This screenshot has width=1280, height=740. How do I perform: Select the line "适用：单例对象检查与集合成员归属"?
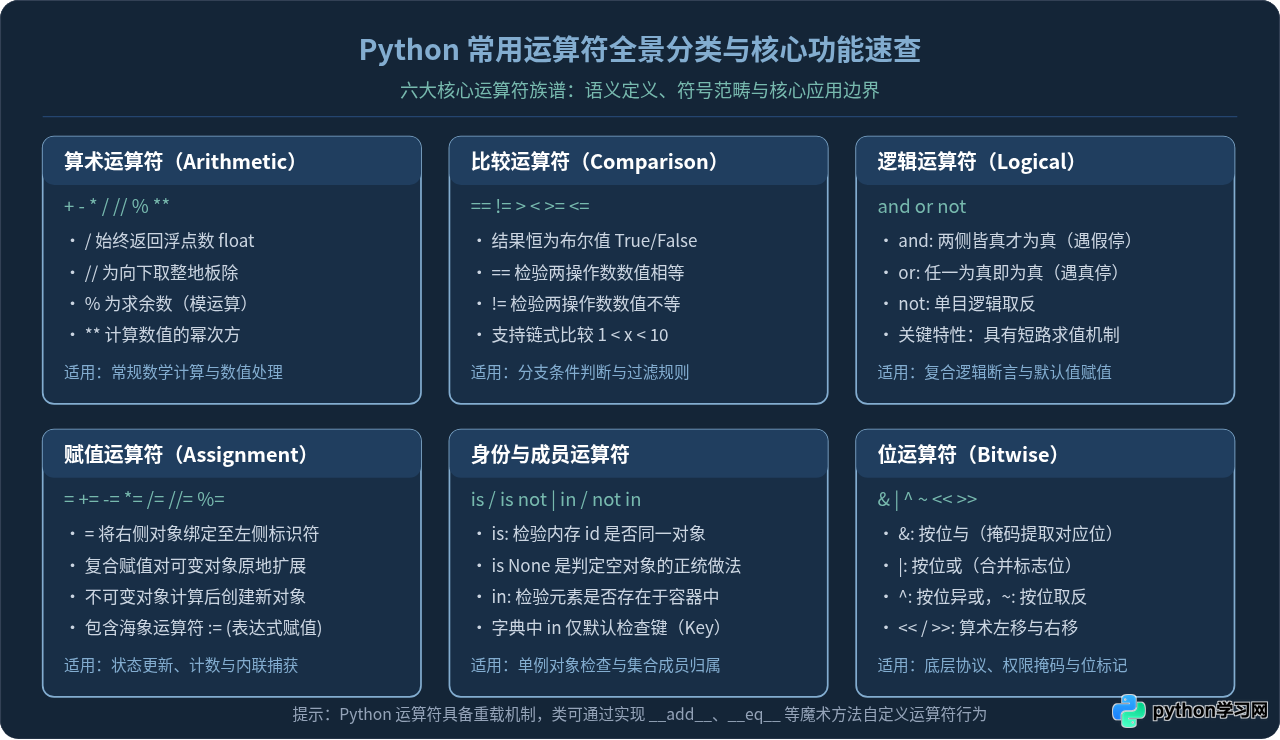tap(596, 665)
